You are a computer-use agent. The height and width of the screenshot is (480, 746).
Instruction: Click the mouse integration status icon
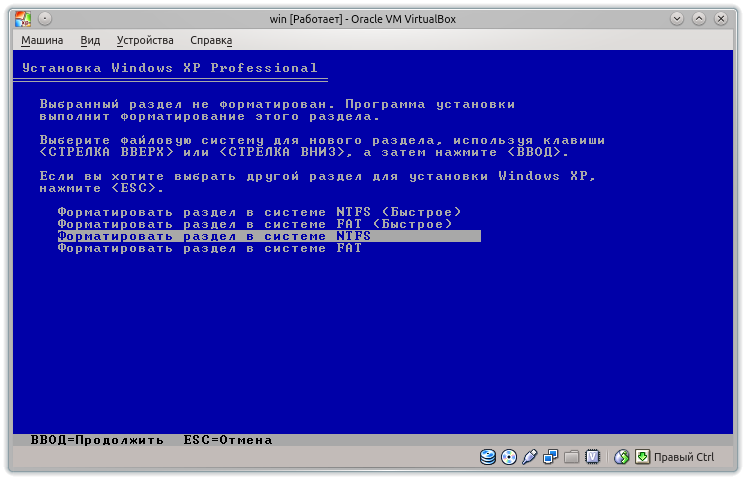621,457
